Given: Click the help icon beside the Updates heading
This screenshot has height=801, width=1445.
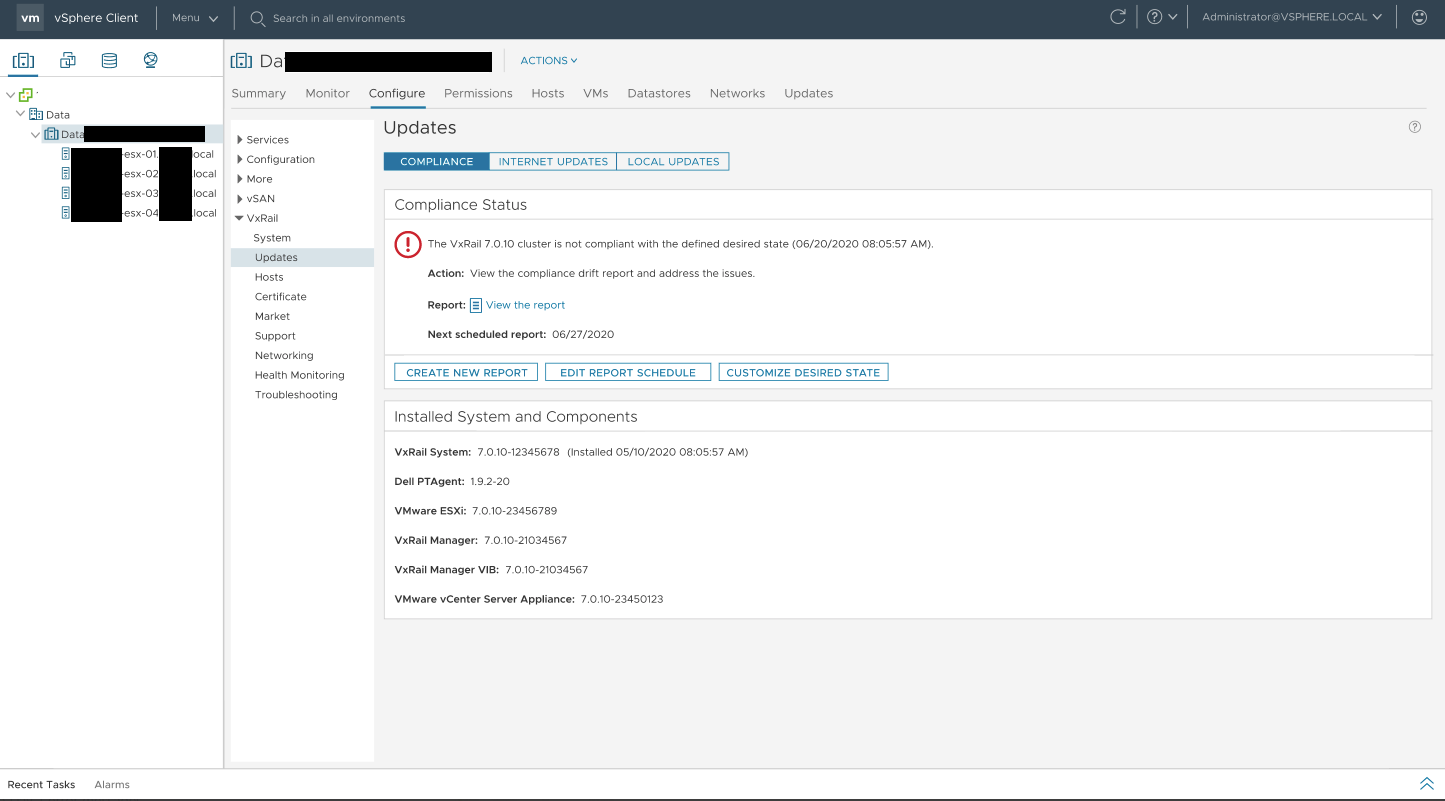Looking at the screenshot, I should [x=1414, y=127].
